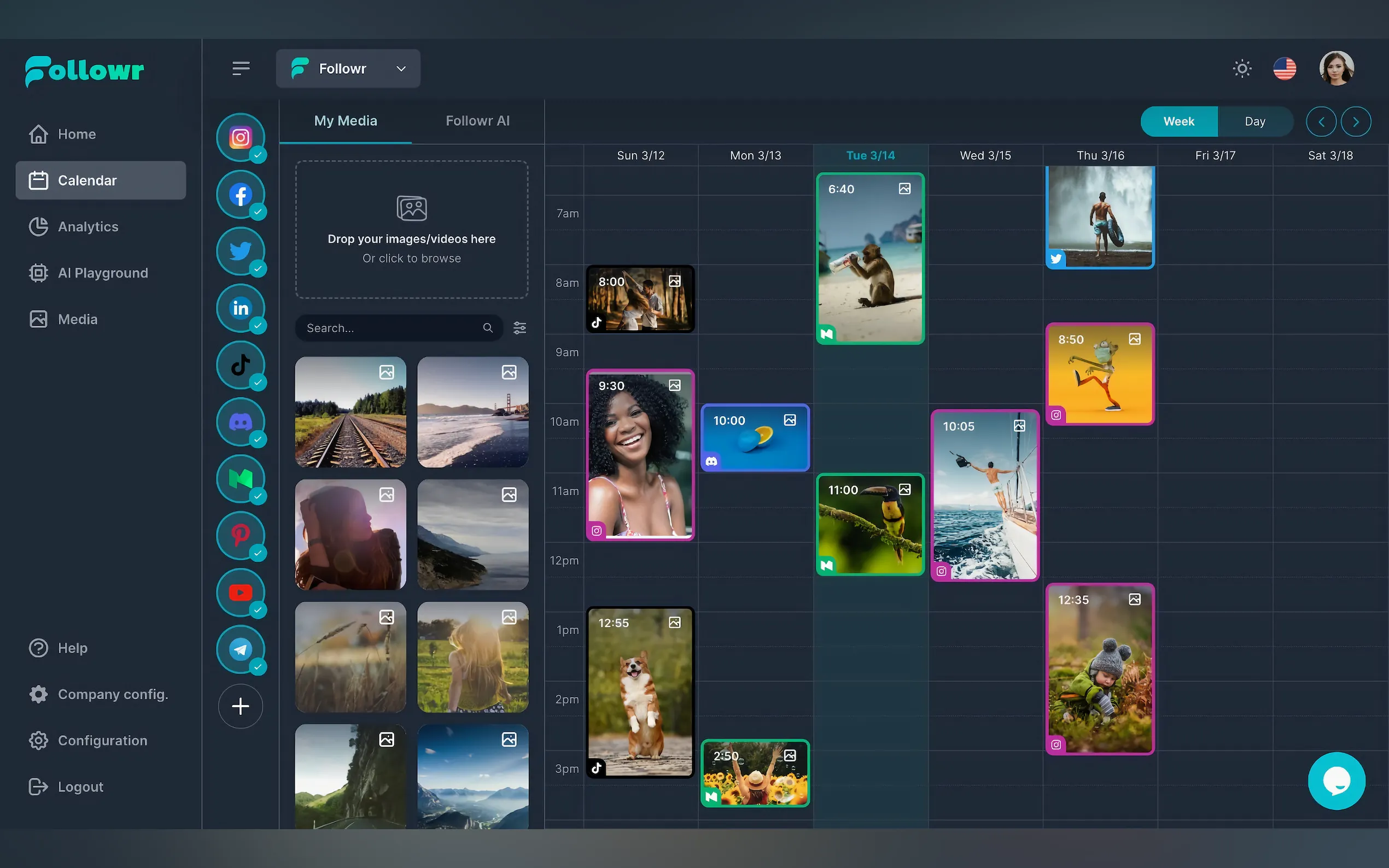
Task: Open Analytics in sidebar menu
Action: (88, 227)
